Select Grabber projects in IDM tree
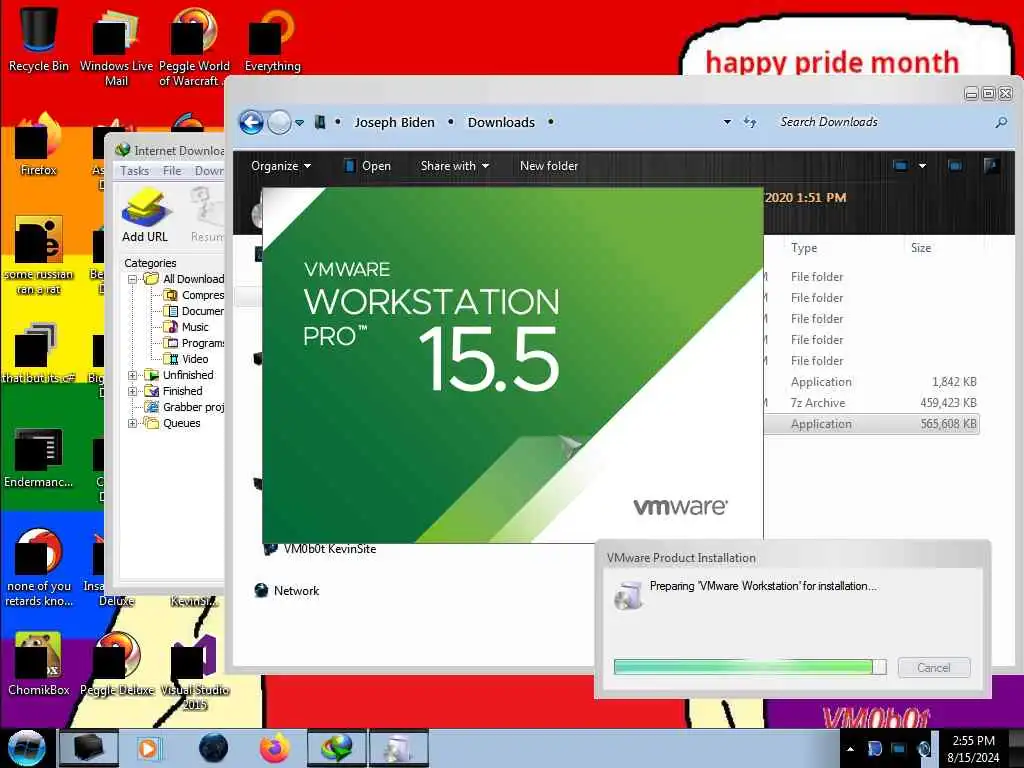Viewport: 1024px width, 768px height. tap(185, 407)
